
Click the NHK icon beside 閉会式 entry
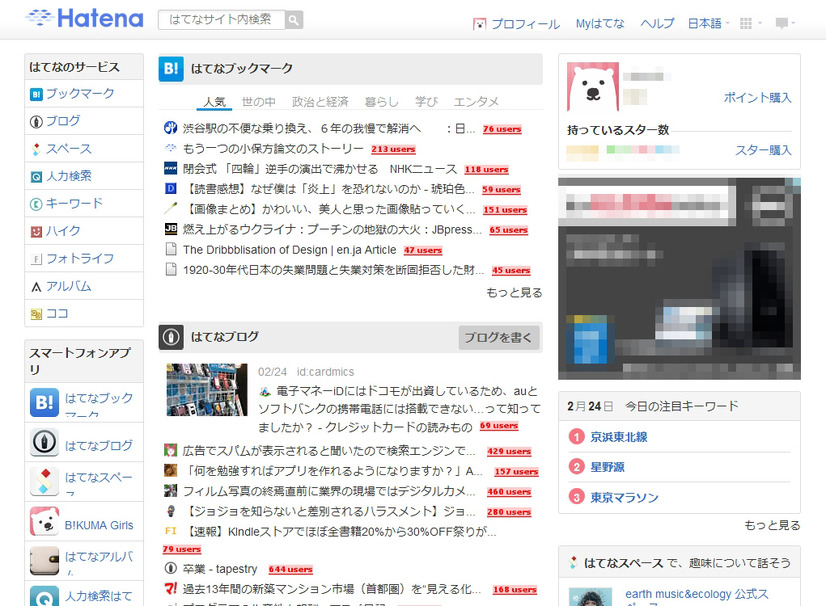tap(171, 168)
